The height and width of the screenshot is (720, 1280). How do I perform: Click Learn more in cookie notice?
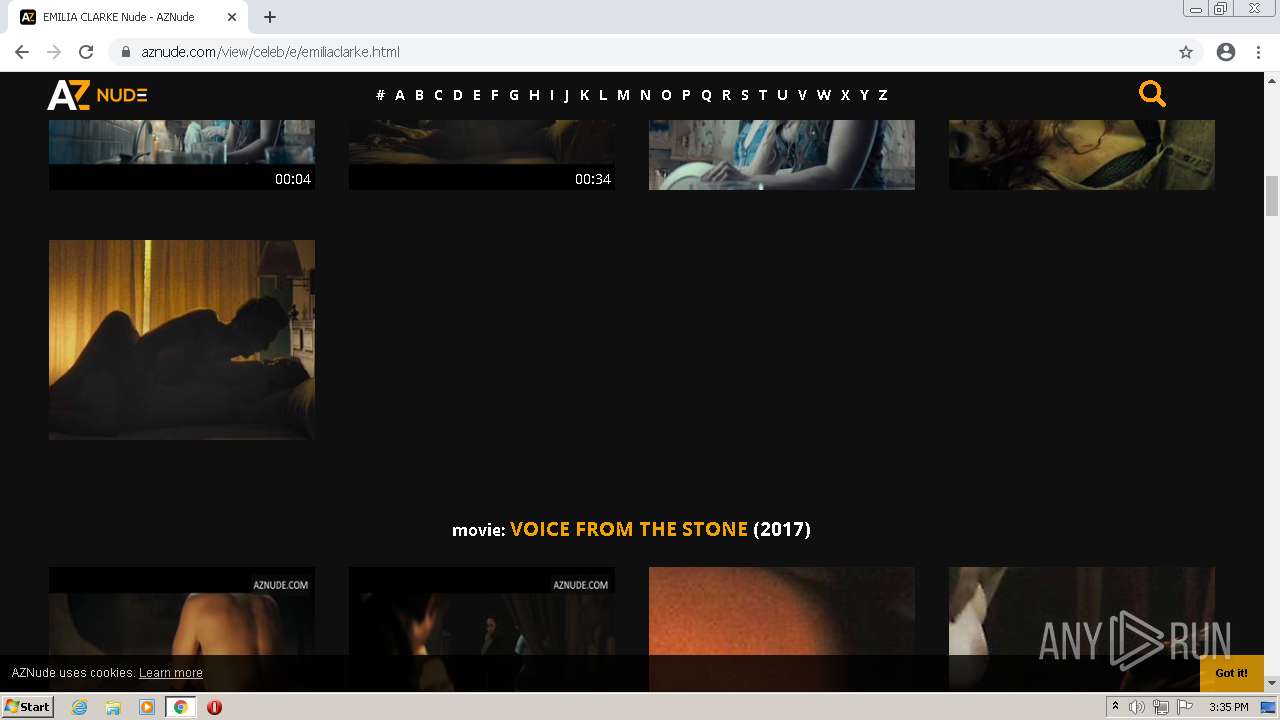[171, 673]
